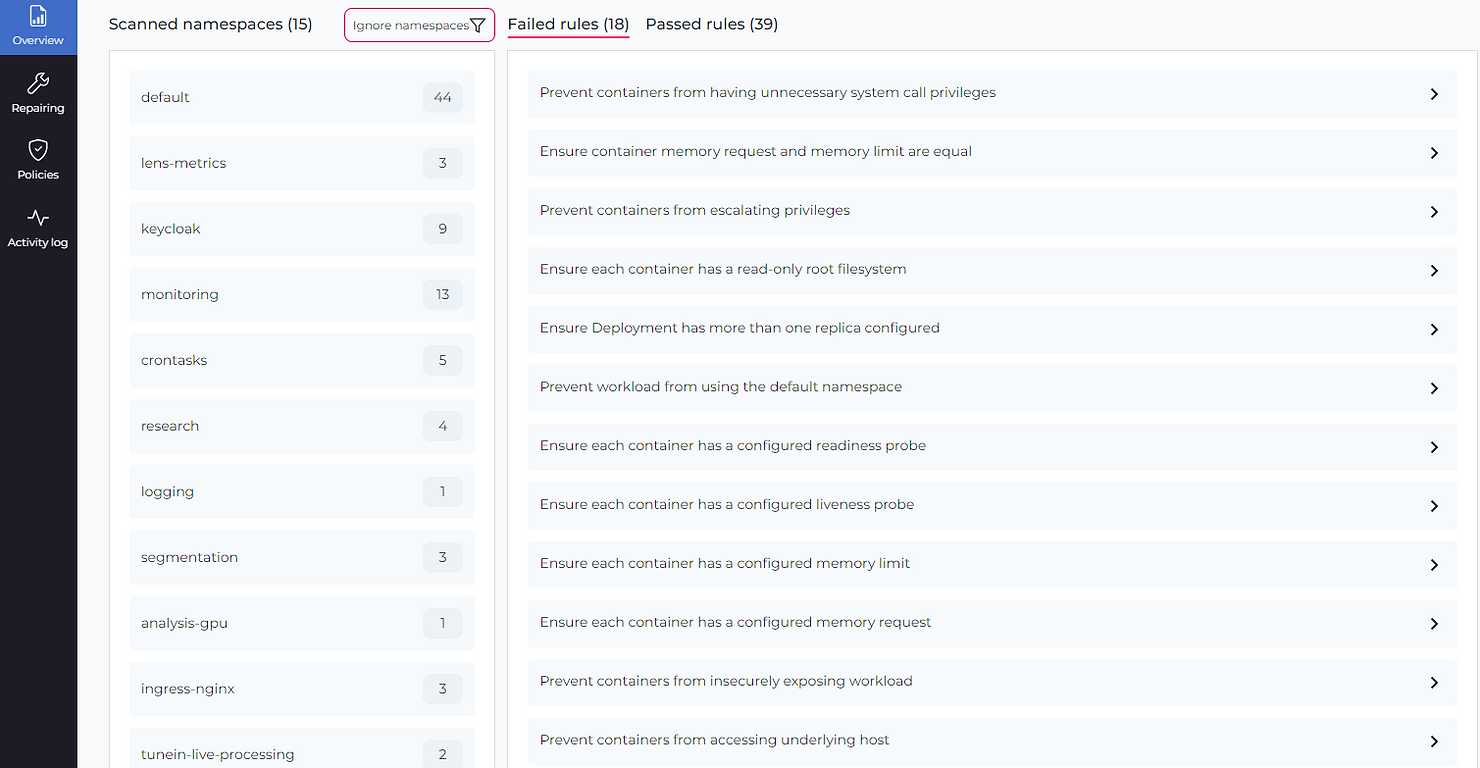
Task: Click the 4 count badge for research
Action: 443,426
